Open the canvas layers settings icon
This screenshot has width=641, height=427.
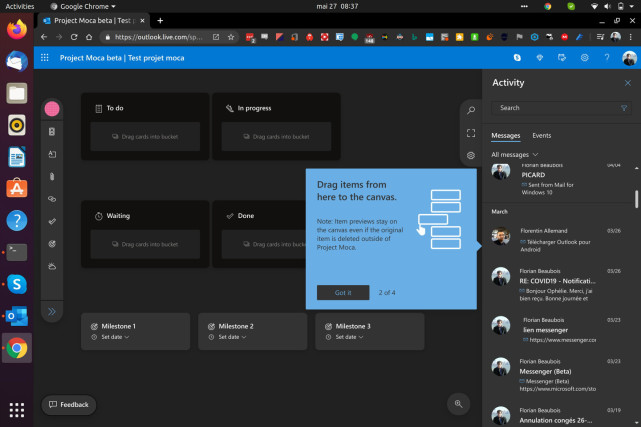point(471,156)
